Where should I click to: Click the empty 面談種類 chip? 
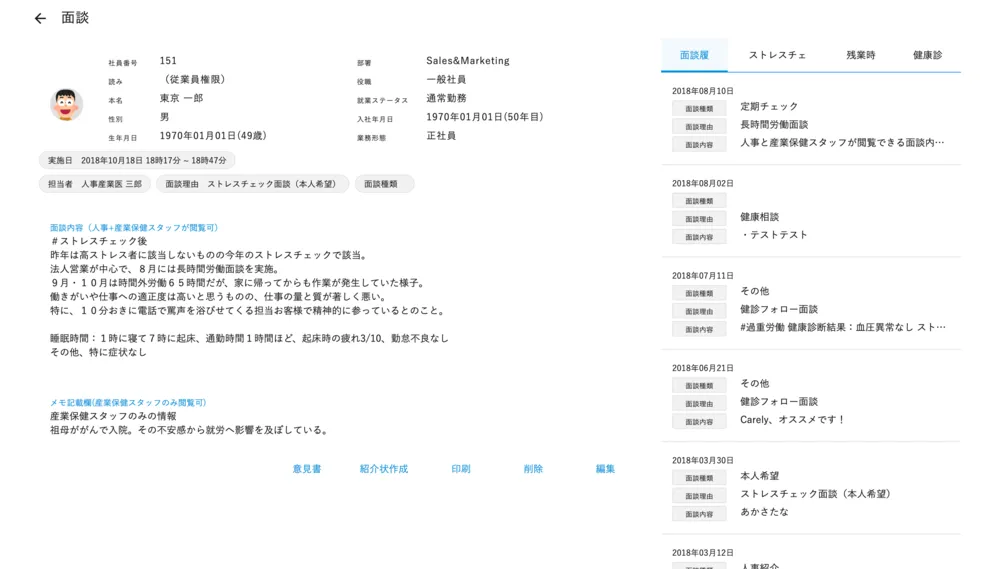(x=384, y=184)
